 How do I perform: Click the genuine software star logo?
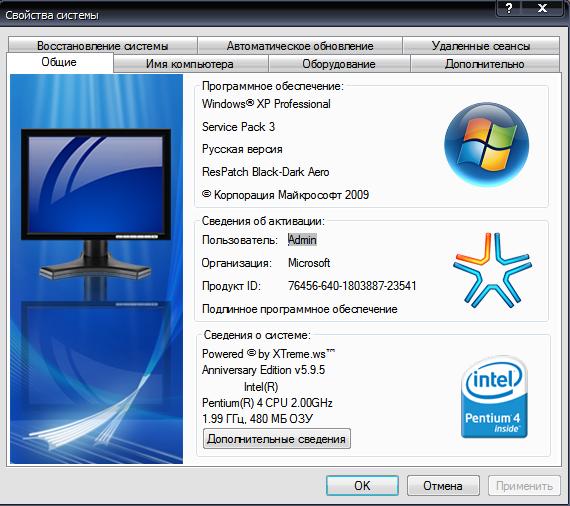click(492, 270)
